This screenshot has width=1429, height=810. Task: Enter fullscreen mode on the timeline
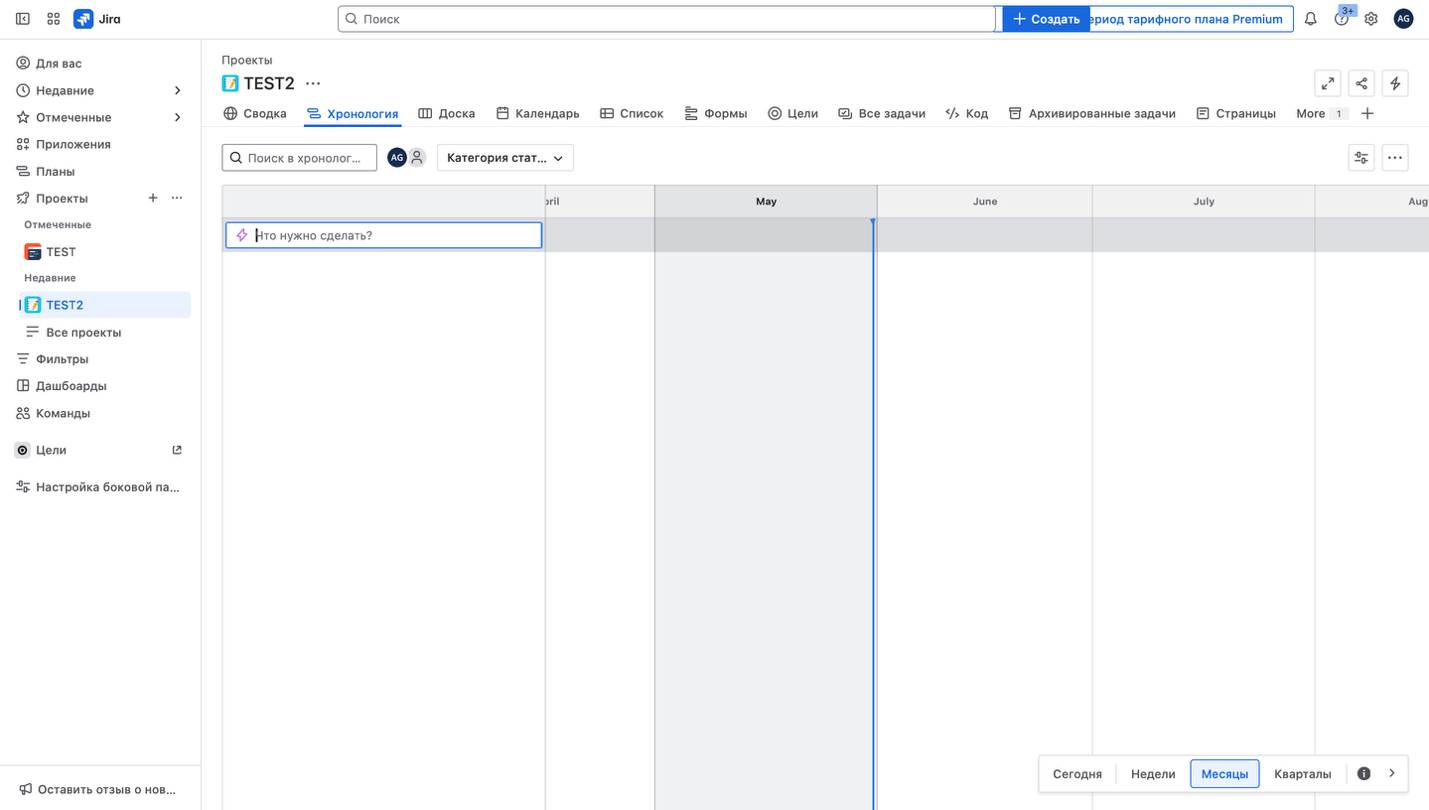point(1327,83)
